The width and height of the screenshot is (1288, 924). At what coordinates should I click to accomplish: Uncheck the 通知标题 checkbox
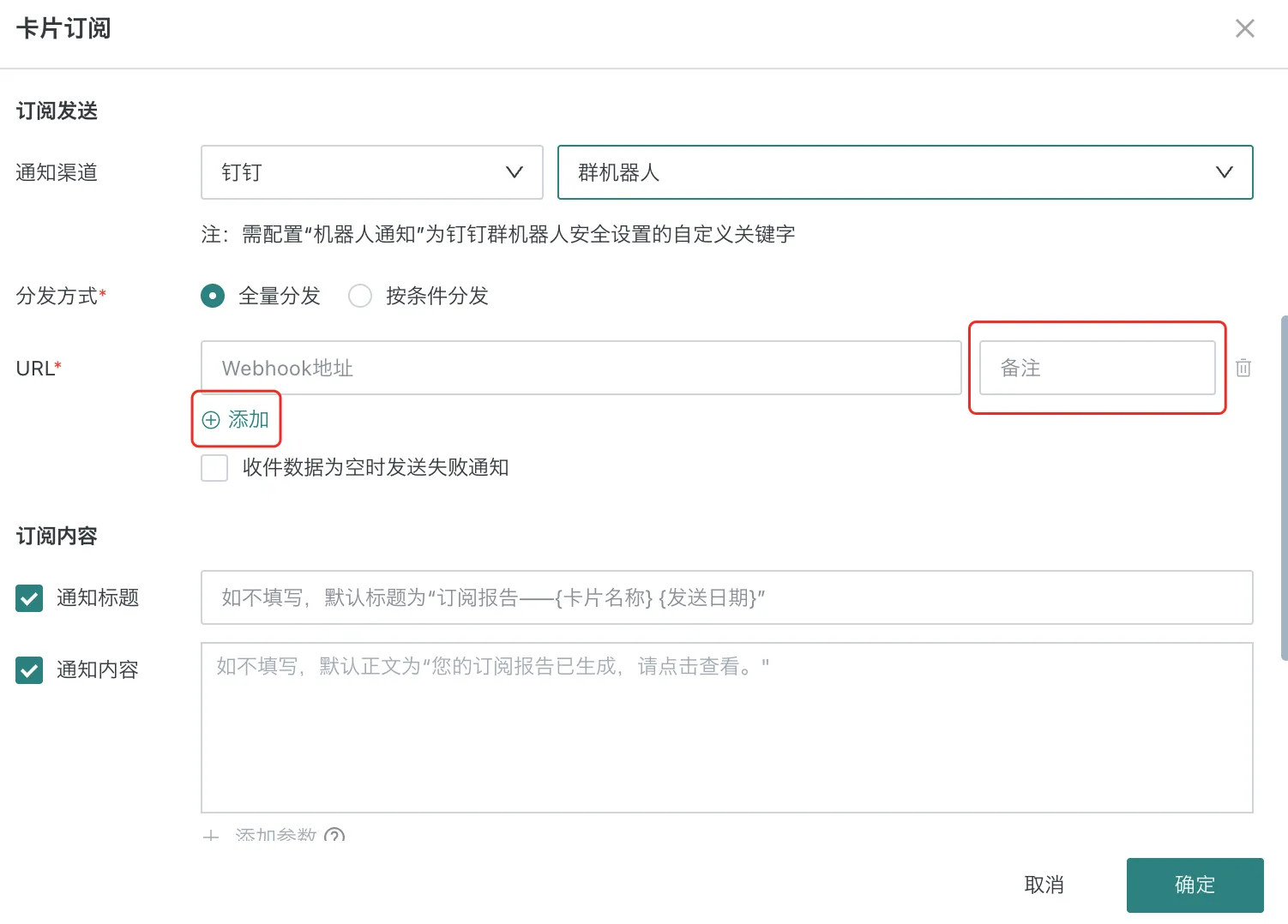[29, 598]
